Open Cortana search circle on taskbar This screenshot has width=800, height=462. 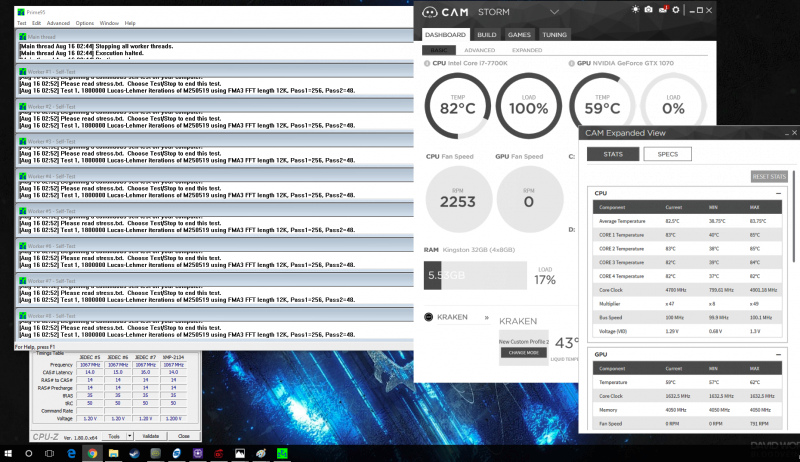pos(29,453)
